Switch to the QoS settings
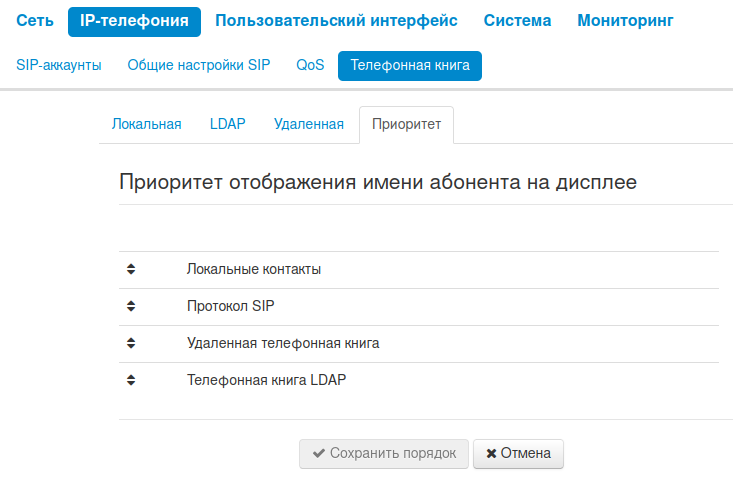This screenshot has height=490, width=733. coord(310,65)
